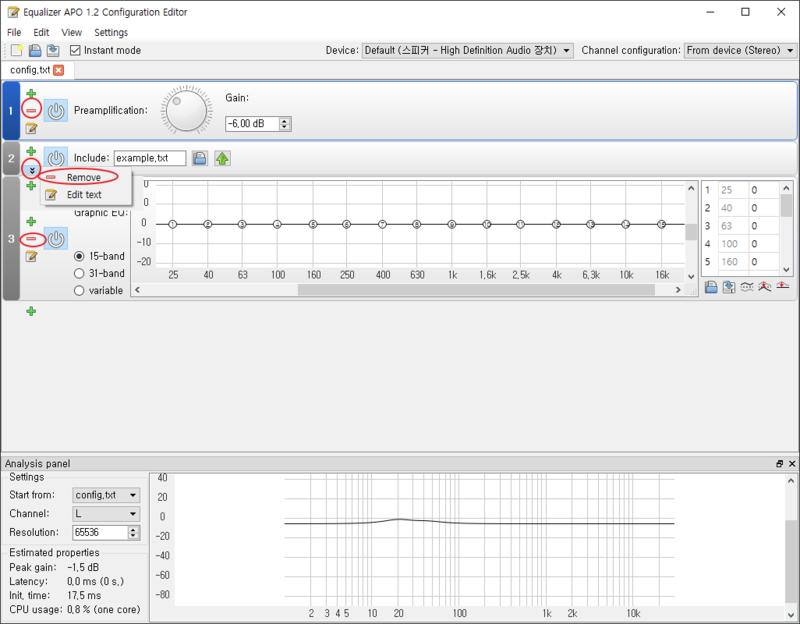Create a new configuration file from toolbar

tap(16, 50)
